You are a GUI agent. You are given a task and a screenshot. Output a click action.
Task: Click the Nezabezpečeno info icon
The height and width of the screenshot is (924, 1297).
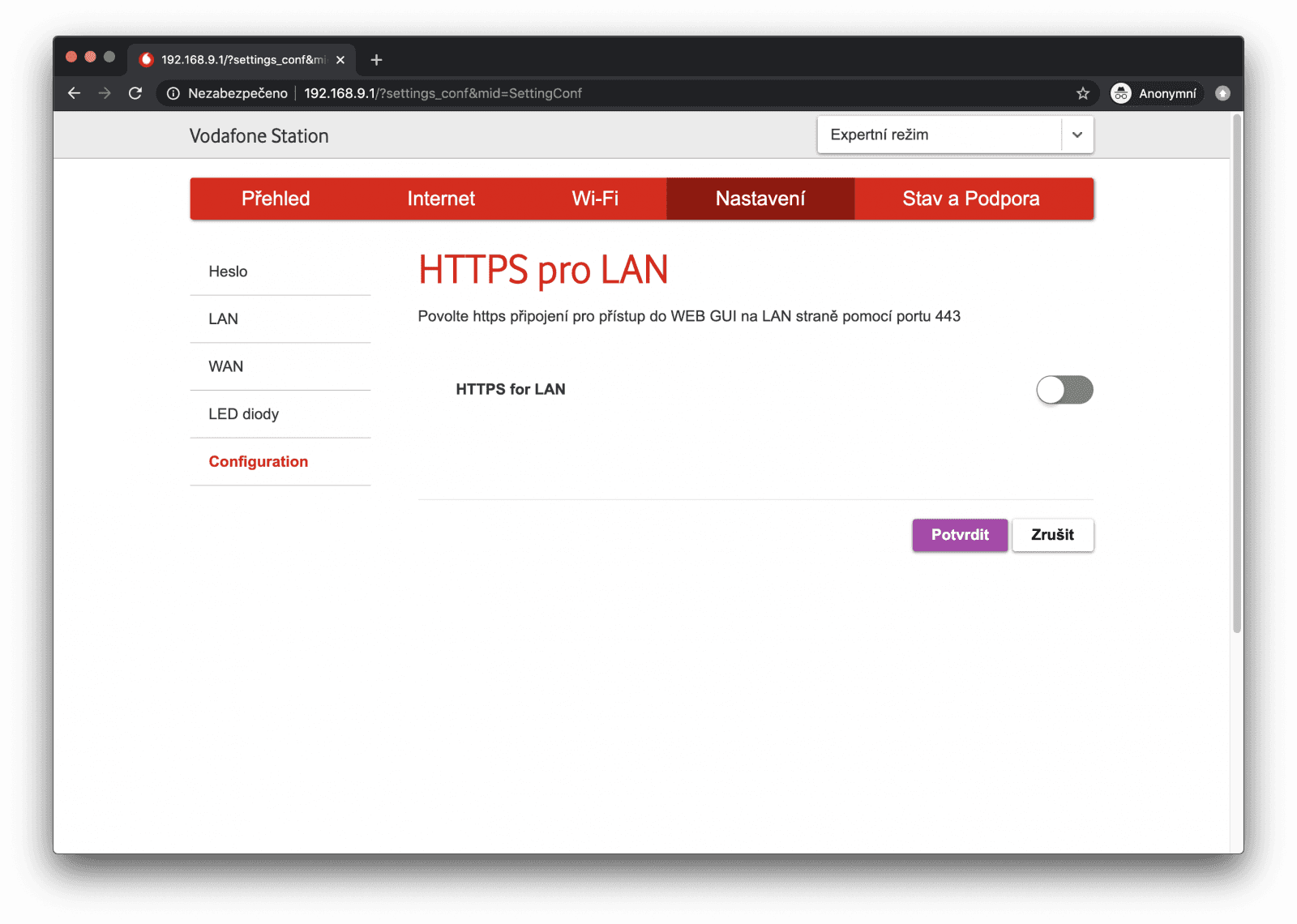(173, 93)
